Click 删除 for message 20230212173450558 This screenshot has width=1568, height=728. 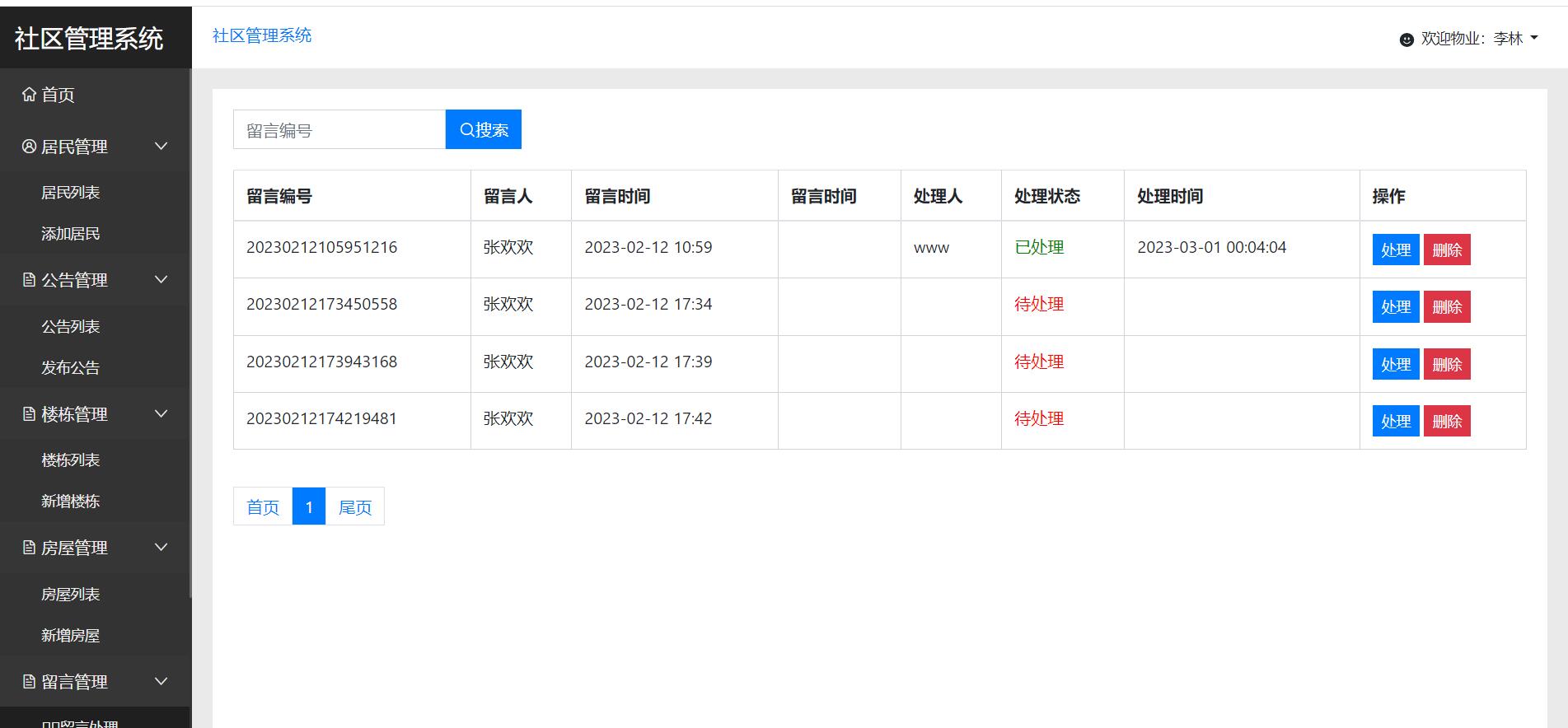[x=1447, y=306]
